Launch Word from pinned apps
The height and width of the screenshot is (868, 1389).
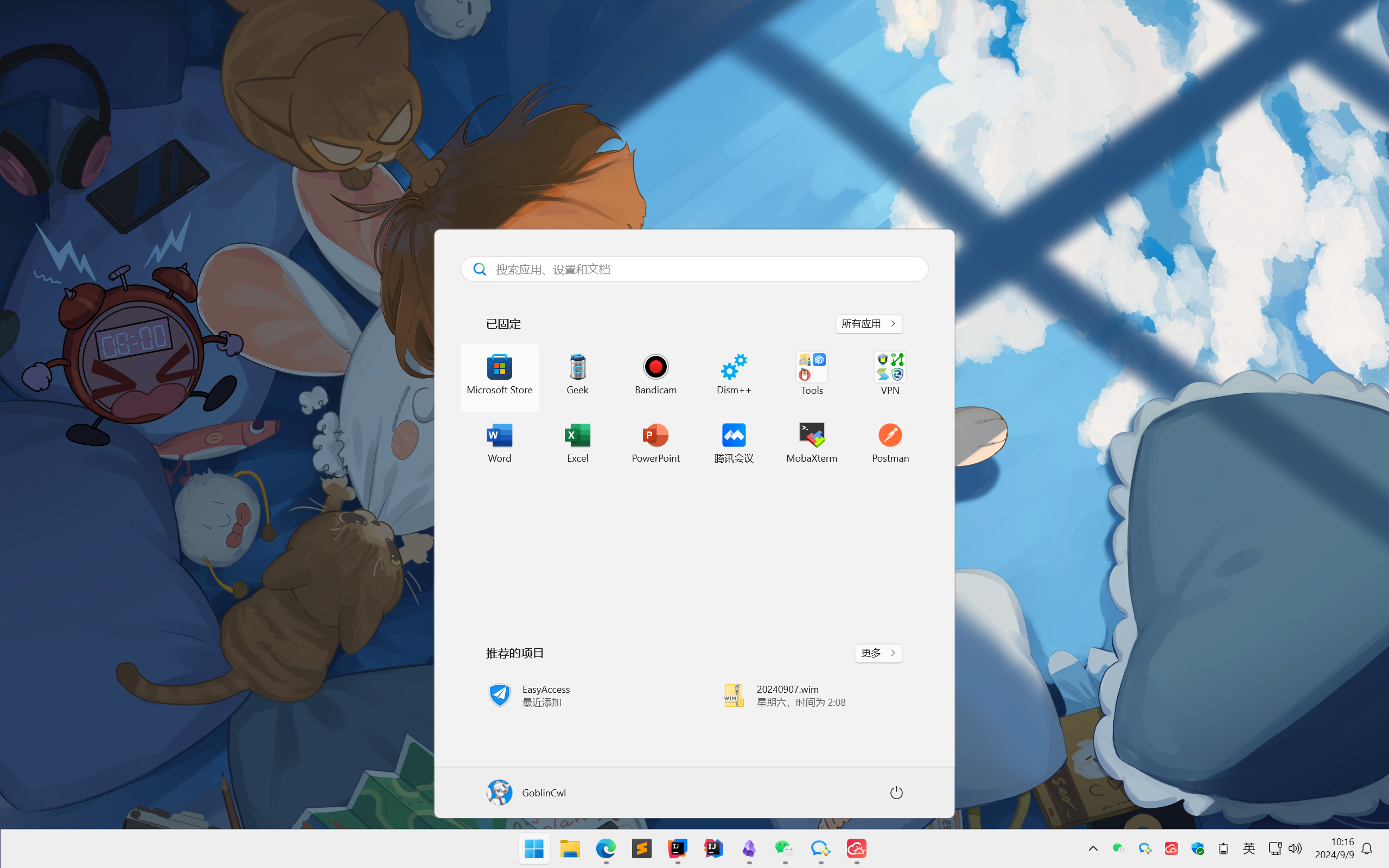[x=499, y=445]
